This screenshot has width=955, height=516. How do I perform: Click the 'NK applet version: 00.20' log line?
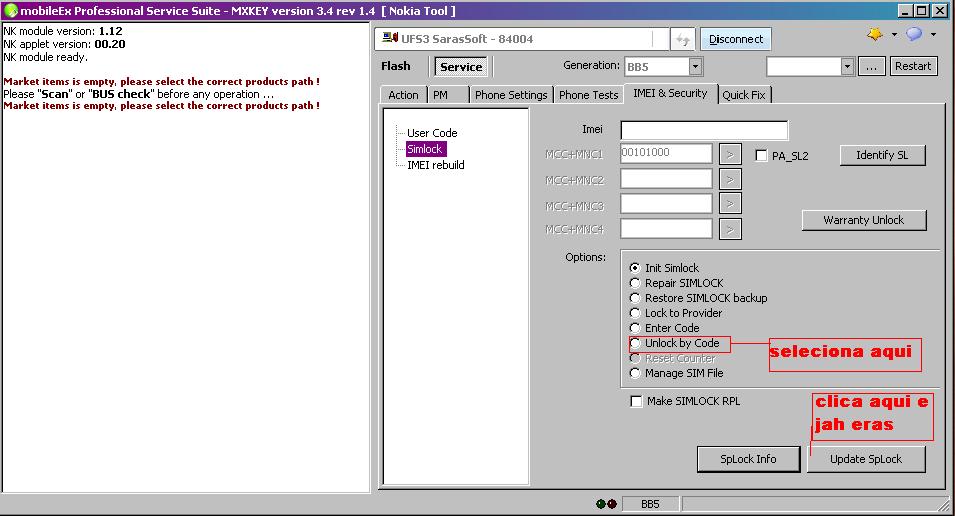point(65,44)
